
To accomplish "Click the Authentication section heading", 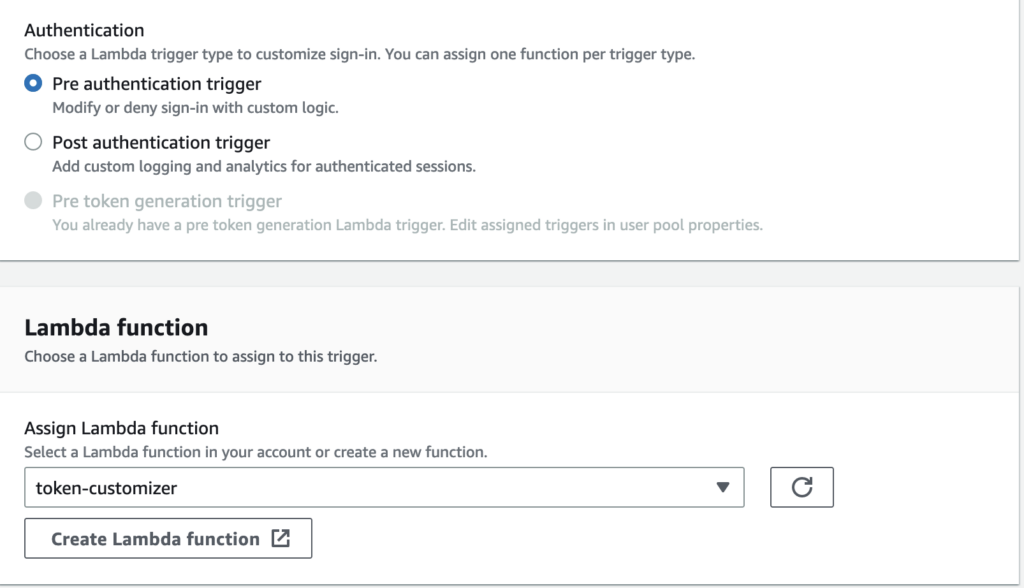I will (84, 30).
